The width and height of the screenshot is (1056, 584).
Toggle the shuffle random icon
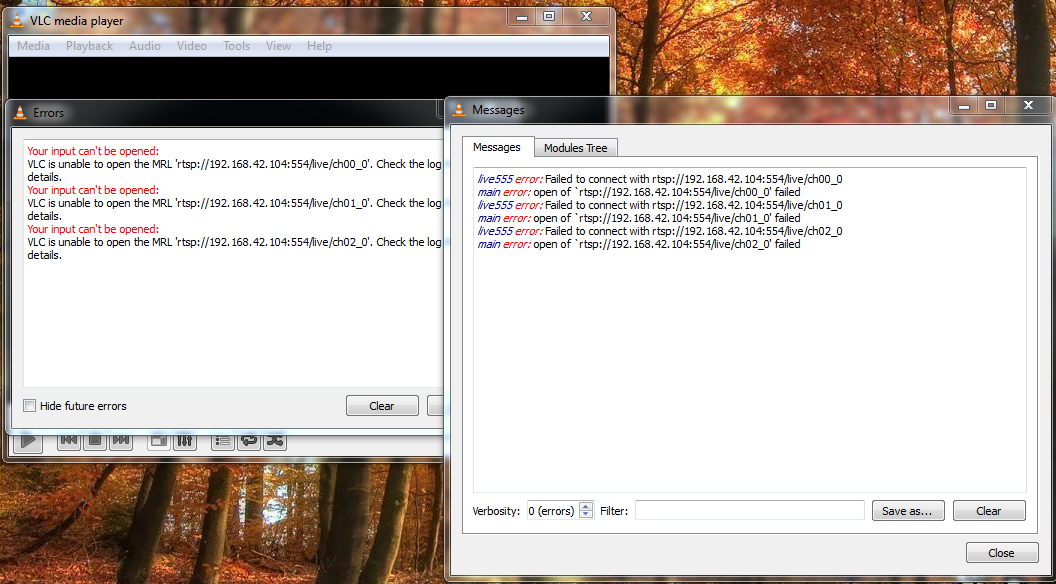[x=275, y=440]
